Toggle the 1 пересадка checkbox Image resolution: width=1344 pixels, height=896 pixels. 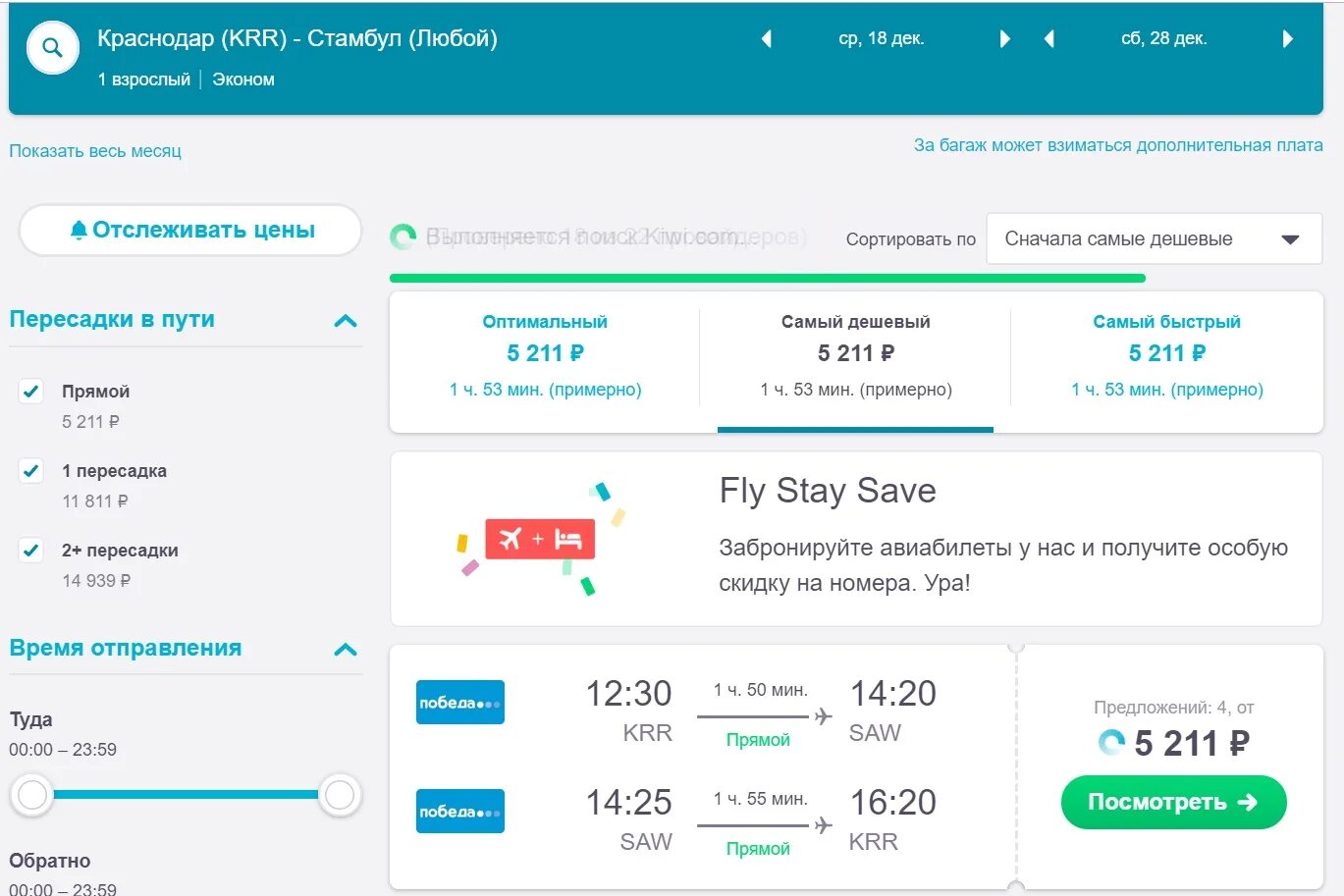(x=31, y=471)
